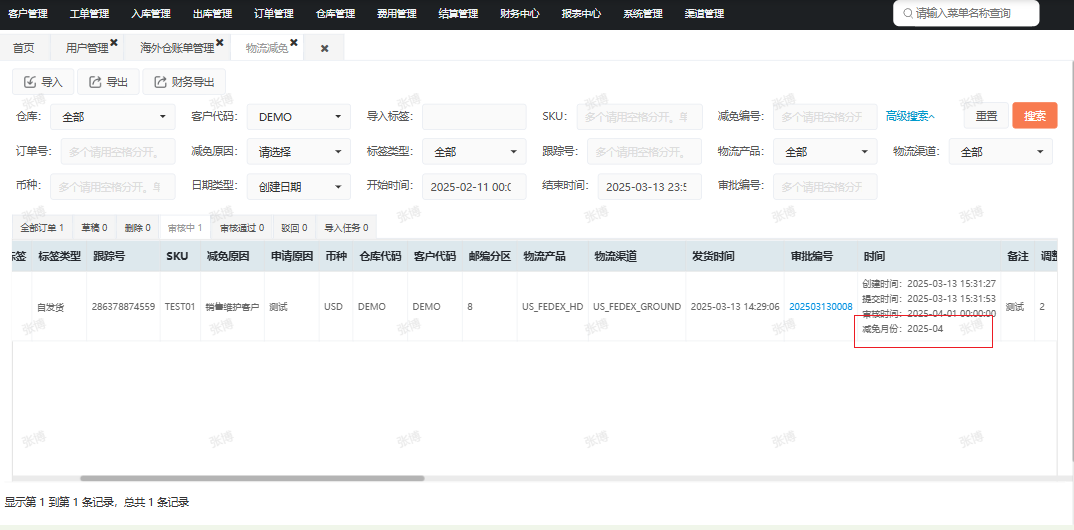1074x530 pixels.
Task: Click the 开始时间 date field
Action: 474,186
